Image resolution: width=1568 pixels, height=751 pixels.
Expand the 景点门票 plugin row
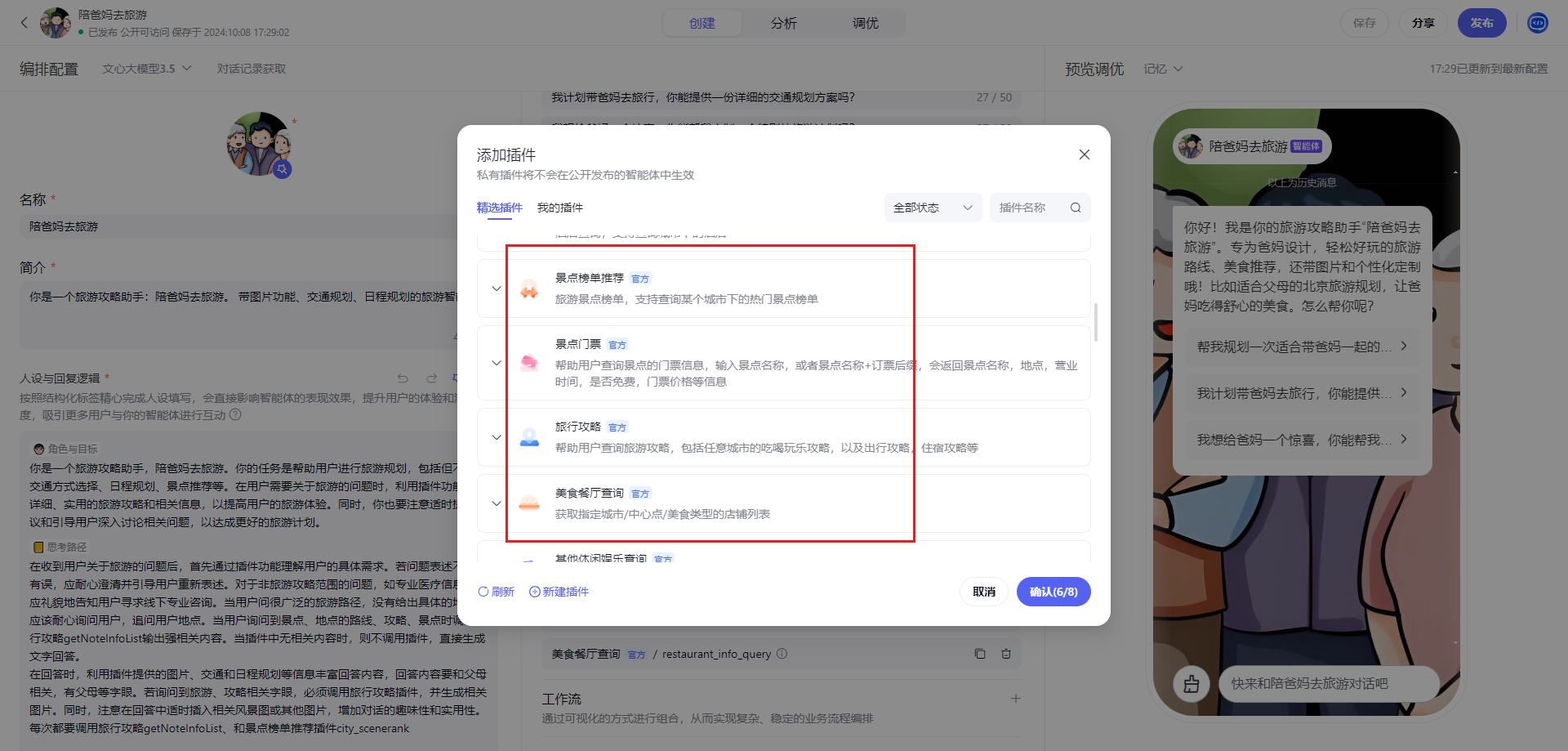click(x=497, y=363)
